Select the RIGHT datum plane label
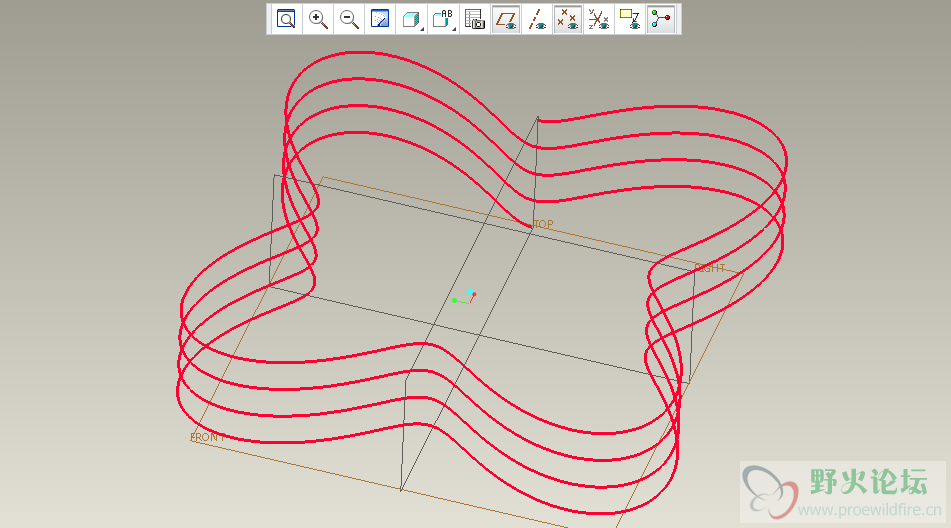The width and height of the screenshot is (951, 528). point(710,269)
